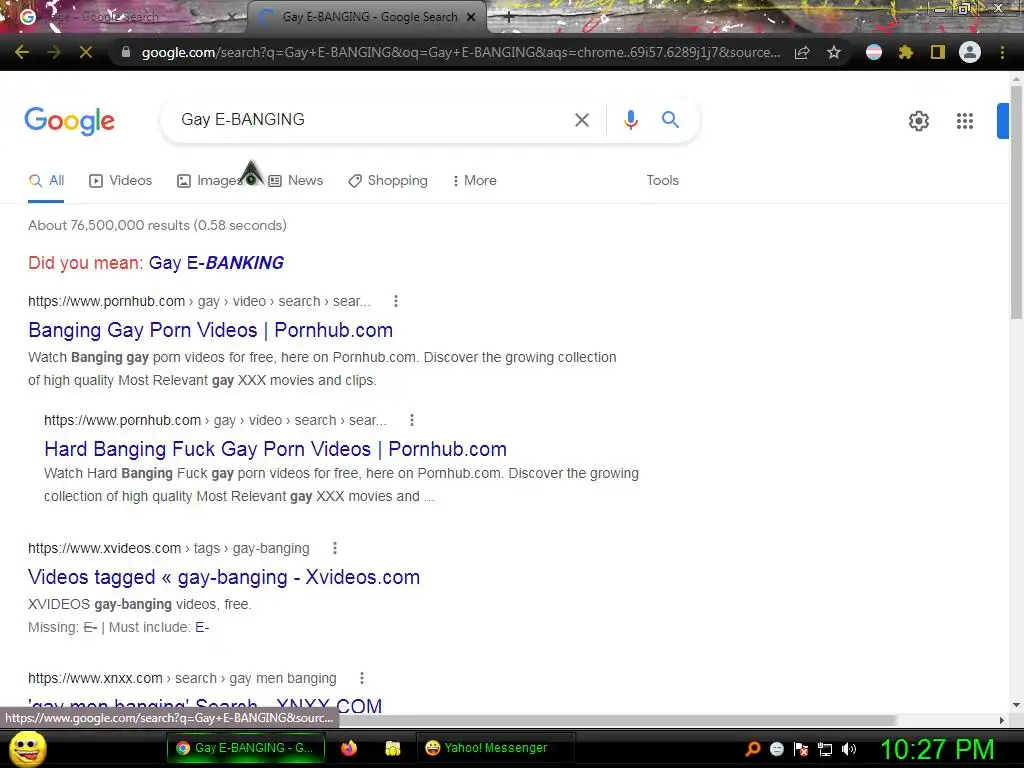Open the smiley face Start button

point(27,748)
